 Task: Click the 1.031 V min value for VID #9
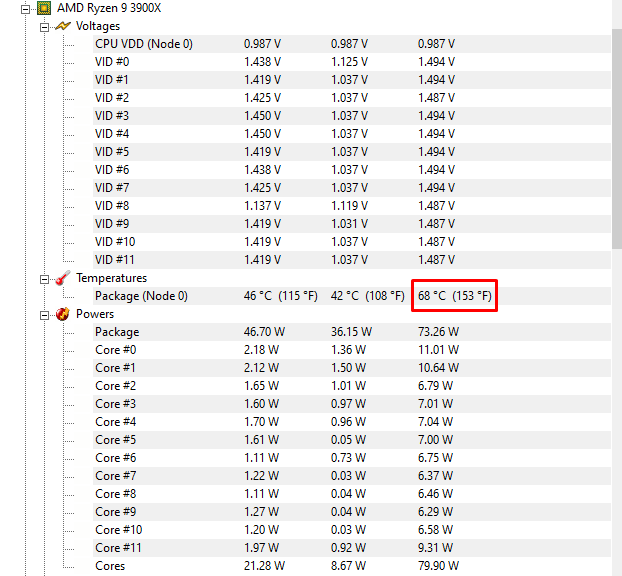click(349, 224)
